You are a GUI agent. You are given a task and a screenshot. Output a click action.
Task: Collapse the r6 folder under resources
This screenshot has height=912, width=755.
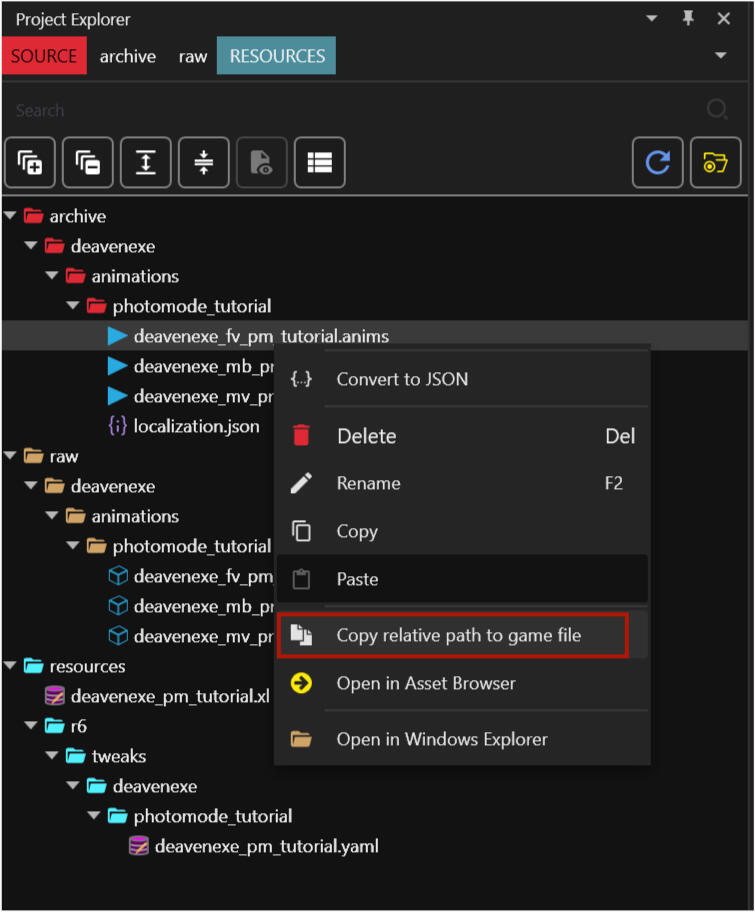pyautogui.click(x=31, y=726)
